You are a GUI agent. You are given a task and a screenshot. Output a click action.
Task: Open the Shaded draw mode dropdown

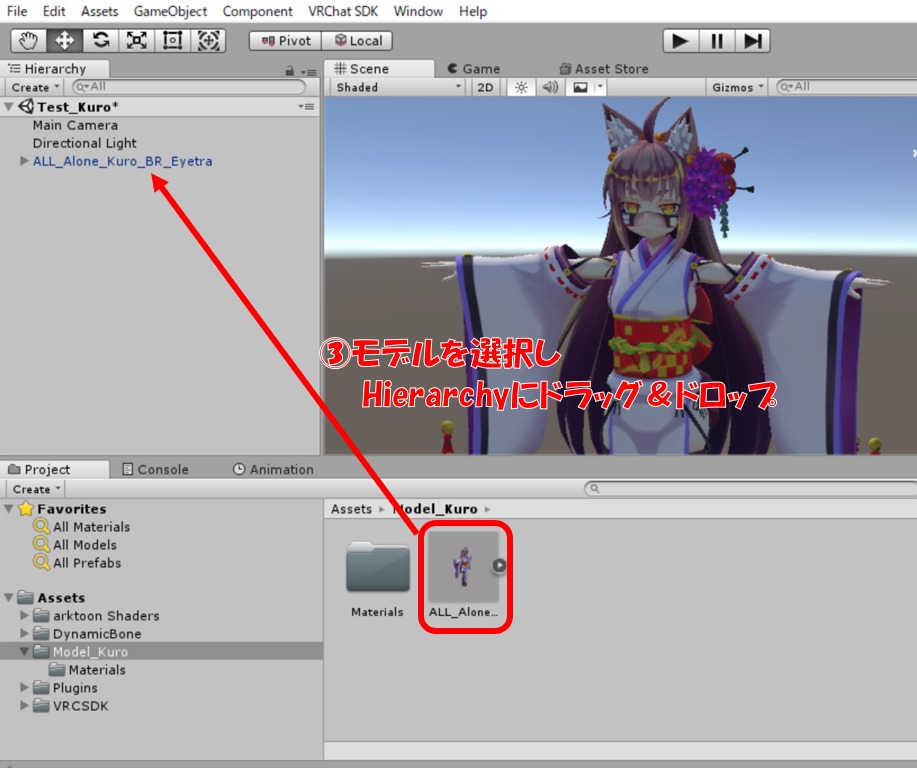point(398,87)
